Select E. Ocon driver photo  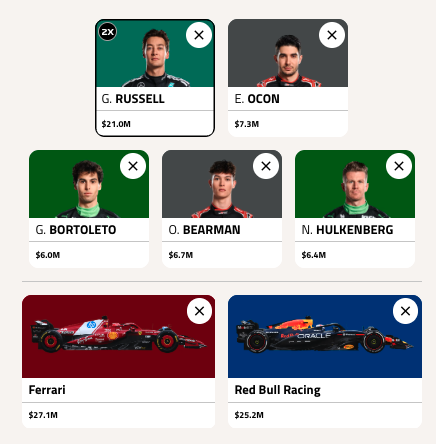[x=288, y=61]
